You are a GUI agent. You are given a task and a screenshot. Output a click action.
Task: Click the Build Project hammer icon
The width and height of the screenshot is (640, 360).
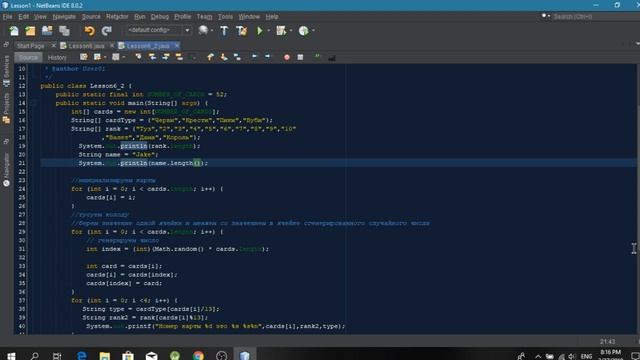[x=224, y=31]
